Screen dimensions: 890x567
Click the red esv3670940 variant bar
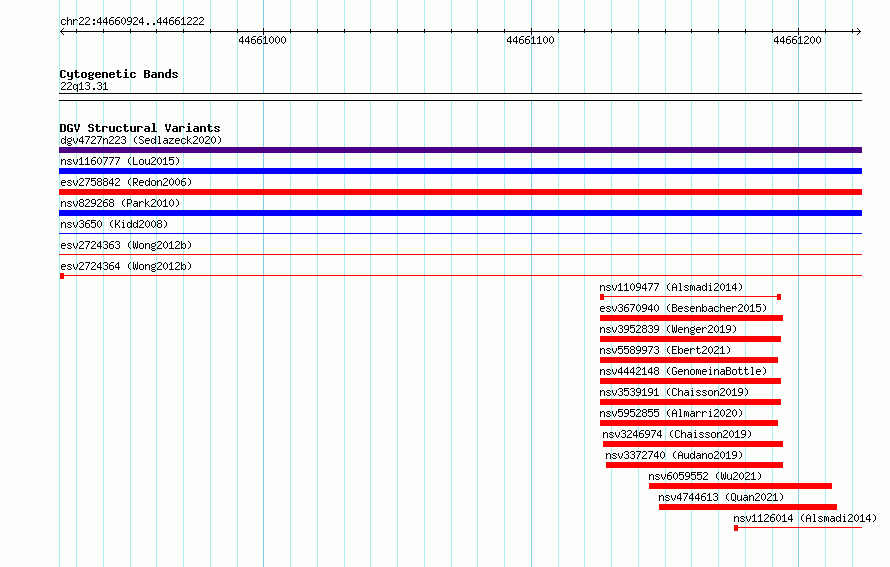click(691, 318)
